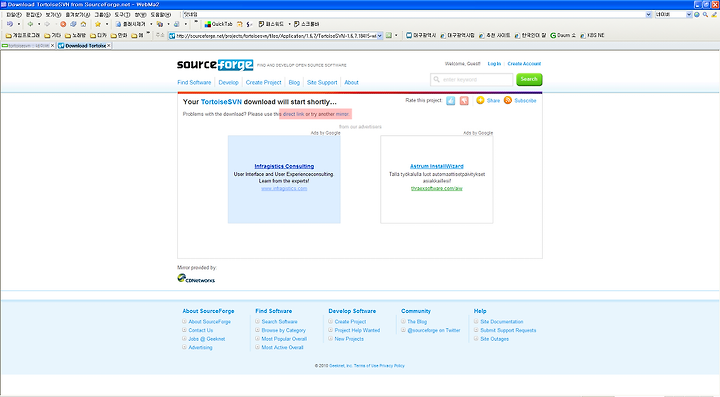Click Site Documentation footer link

coord(501,322)
